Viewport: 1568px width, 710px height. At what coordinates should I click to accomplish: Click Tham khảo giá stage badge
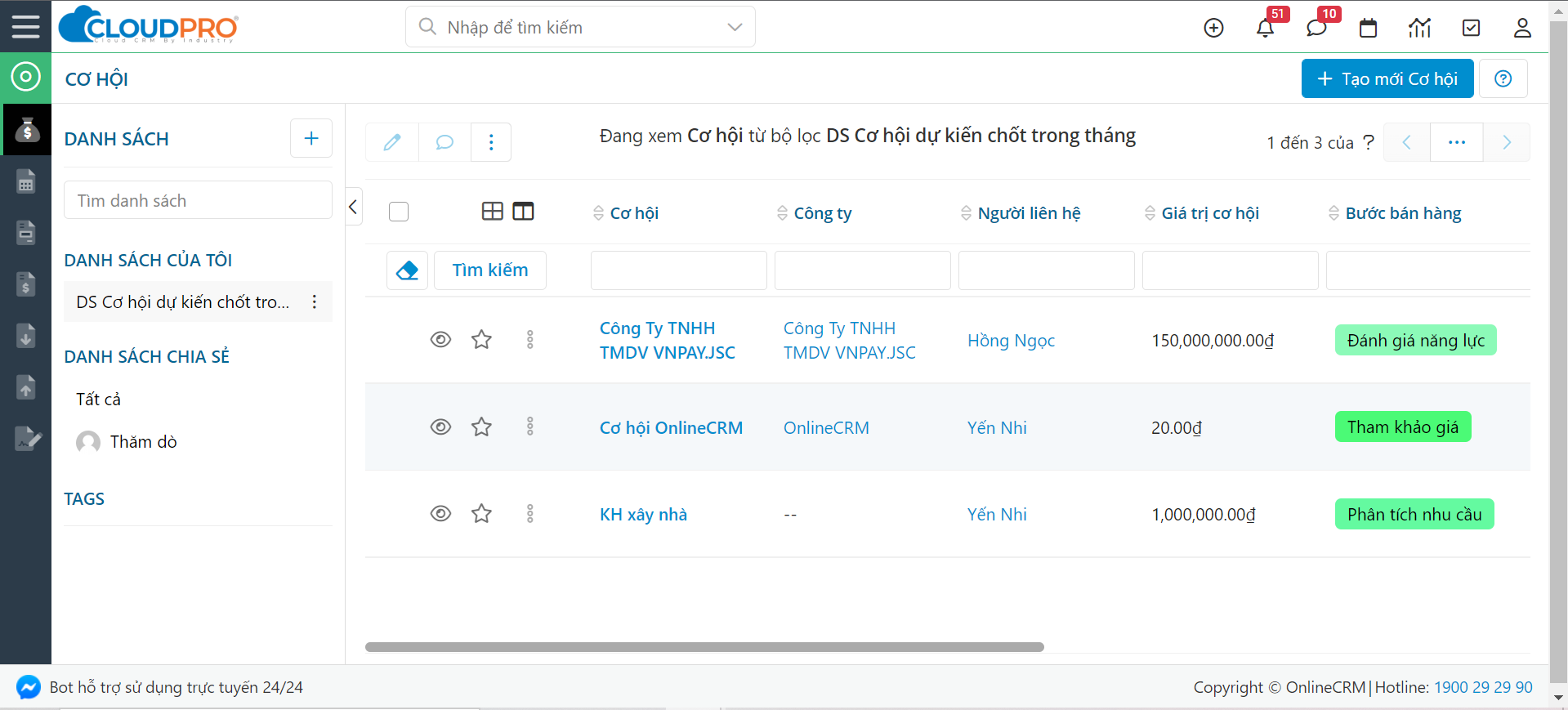[x=1403, y=427]
